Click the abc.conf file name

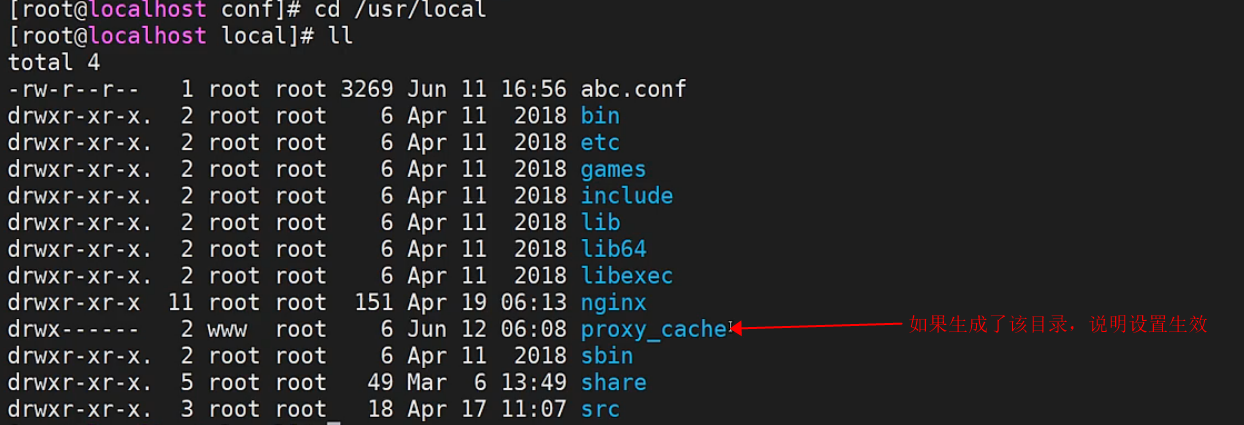coord(633,89)
